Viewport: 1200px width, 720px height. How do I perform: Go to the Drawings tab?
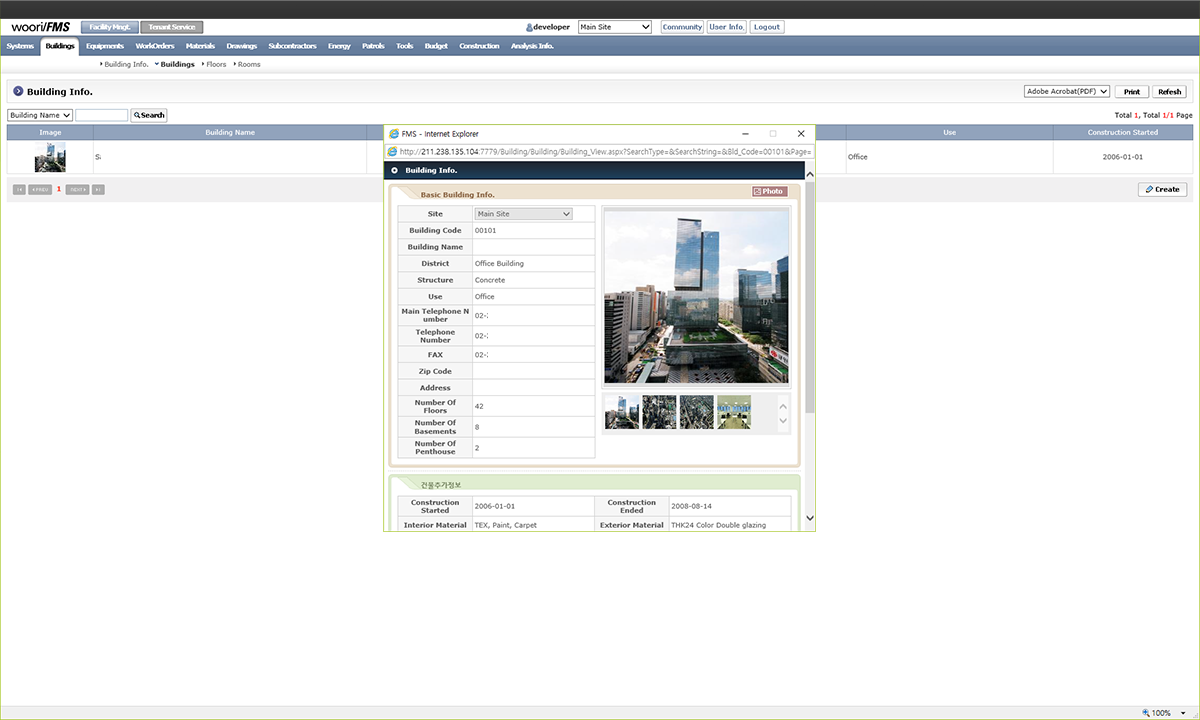pos(242,46)
